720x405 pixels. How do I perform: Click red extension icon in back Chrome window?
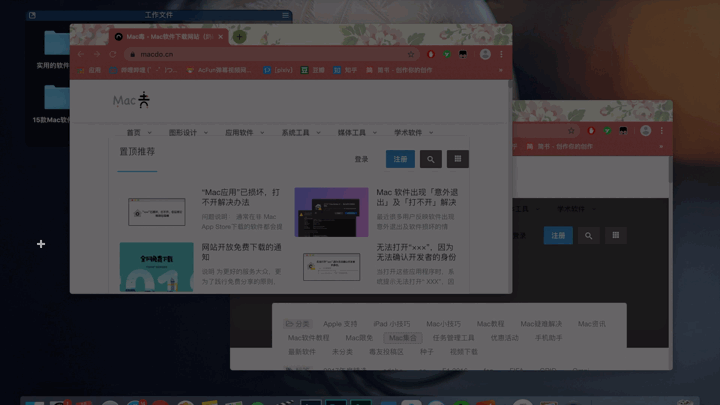click(x=591, y=131)
